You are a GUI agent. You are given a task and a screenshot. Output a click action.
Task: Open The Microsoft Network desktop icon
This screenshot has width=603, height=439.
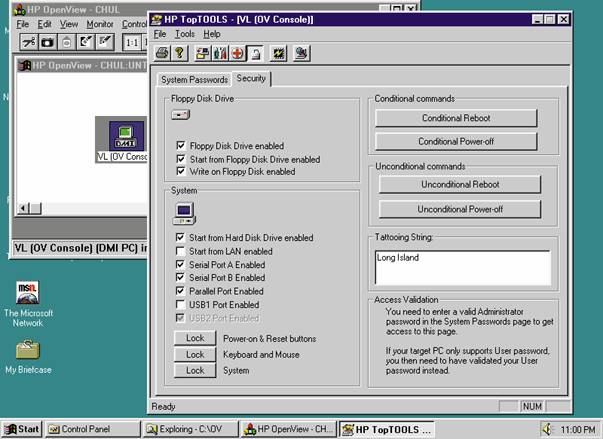coord(28,294)
